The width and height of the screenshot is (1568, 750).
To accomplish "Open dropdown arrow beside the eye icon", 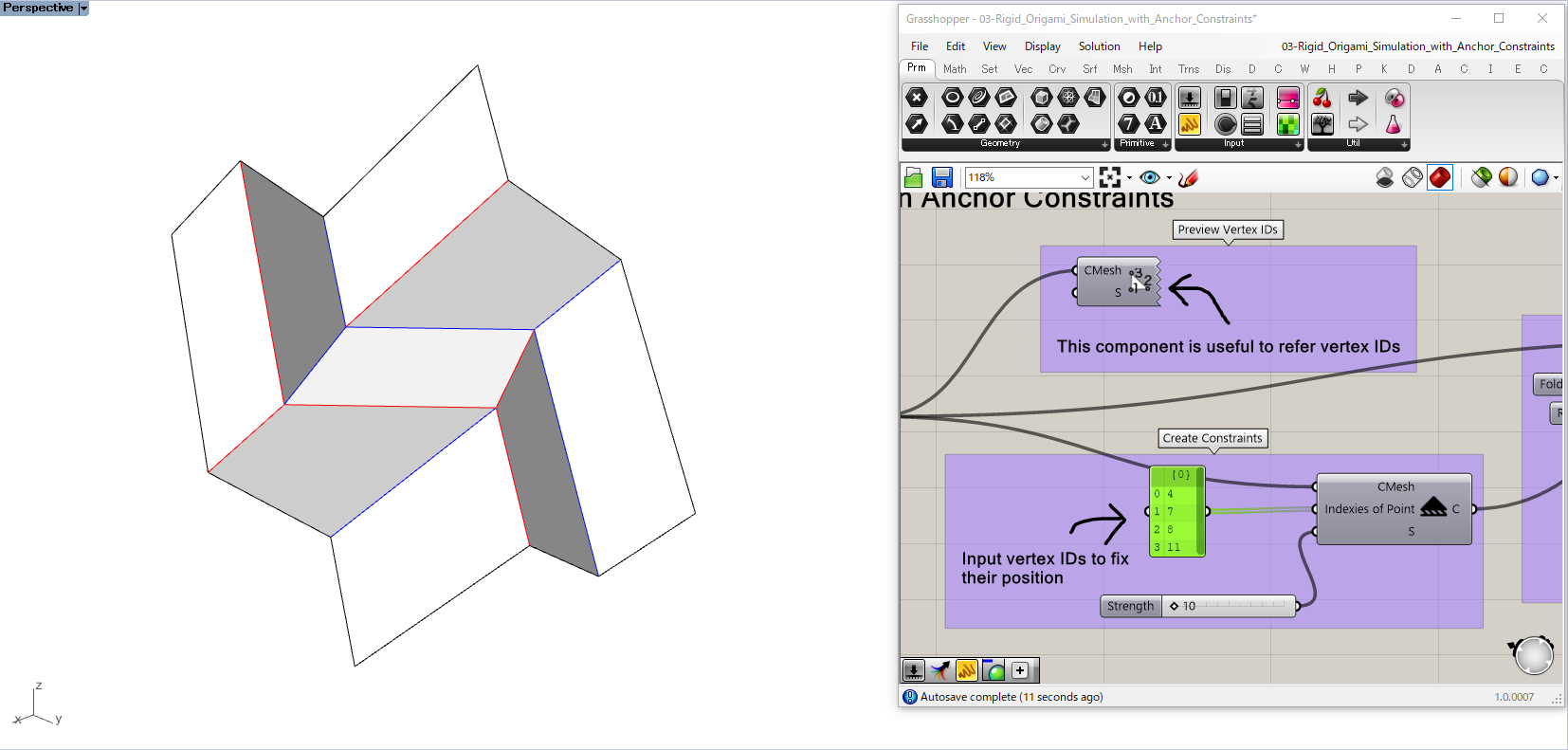I will pos(1169,178).
